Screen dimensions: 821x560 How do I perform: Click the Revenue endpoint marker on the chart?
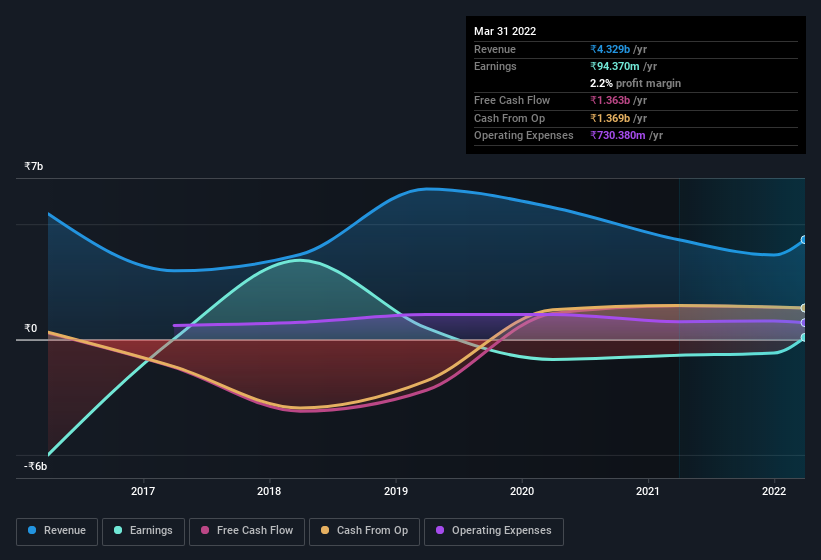pyautogui.click(x=804, y=240)
